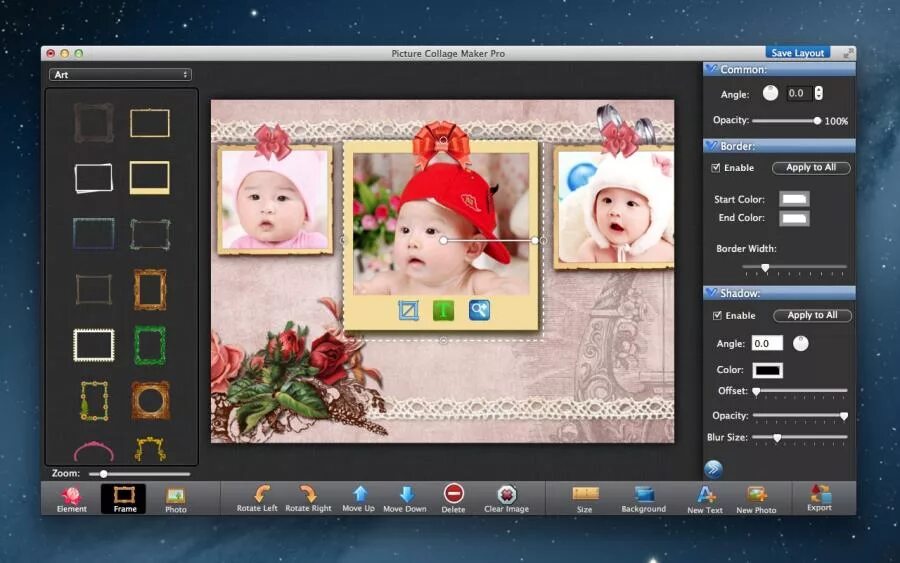Click the Shadow Offset slider
The height and width of the screenshot is (563, 900).
[800, 391]
